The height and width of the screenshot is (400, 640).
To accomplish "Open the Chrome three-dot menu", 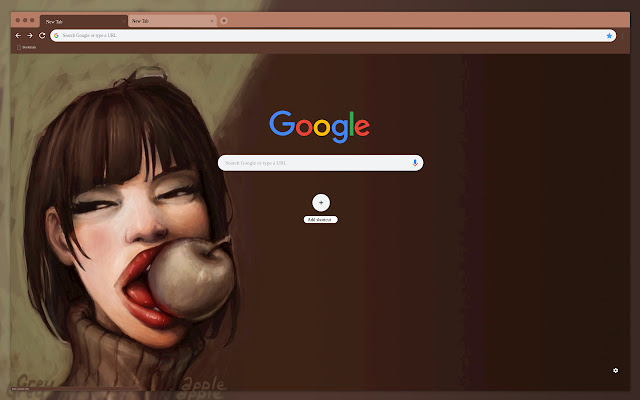I will point(623,36).
